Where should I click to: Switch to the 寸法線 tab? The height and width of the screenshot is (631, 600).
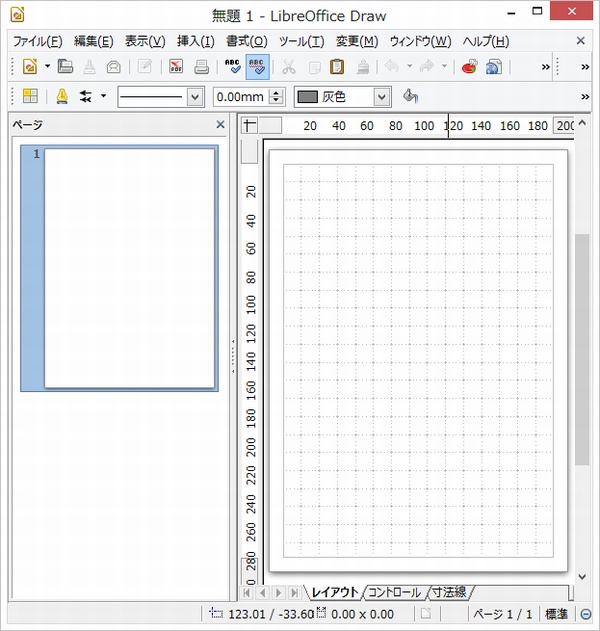(449, 592)
